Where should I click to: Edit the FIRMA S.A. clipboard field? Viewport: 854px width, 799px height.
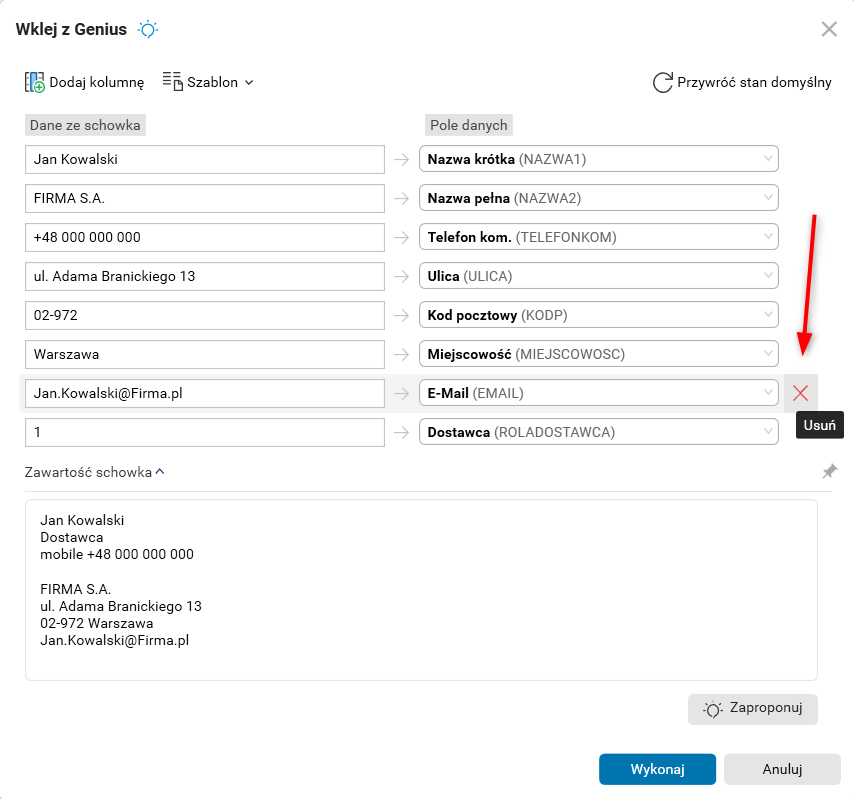tap(204, 198)
